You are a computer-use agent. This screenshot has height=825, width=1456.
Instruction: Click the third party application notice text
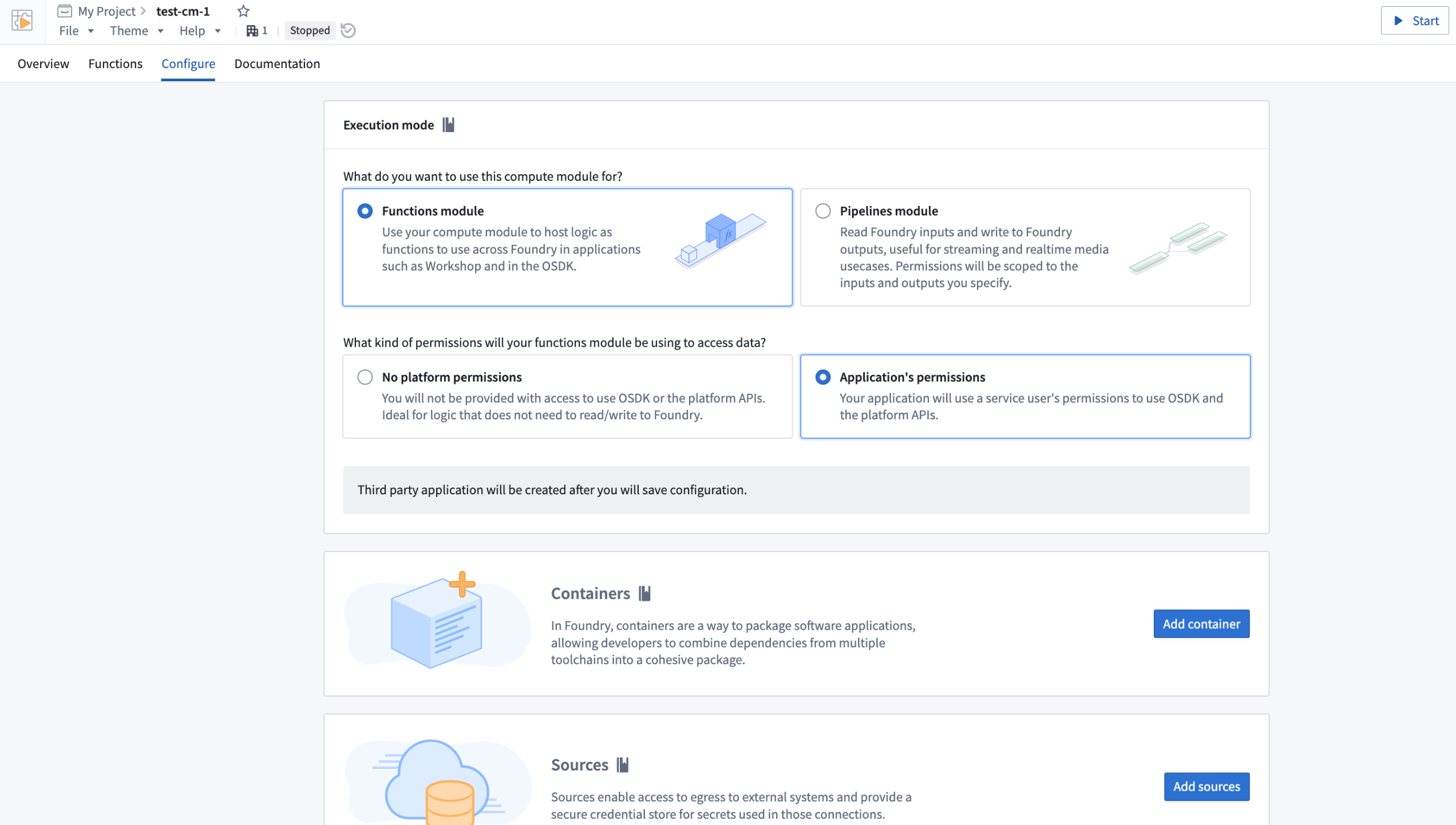click(x=552, y=490)
